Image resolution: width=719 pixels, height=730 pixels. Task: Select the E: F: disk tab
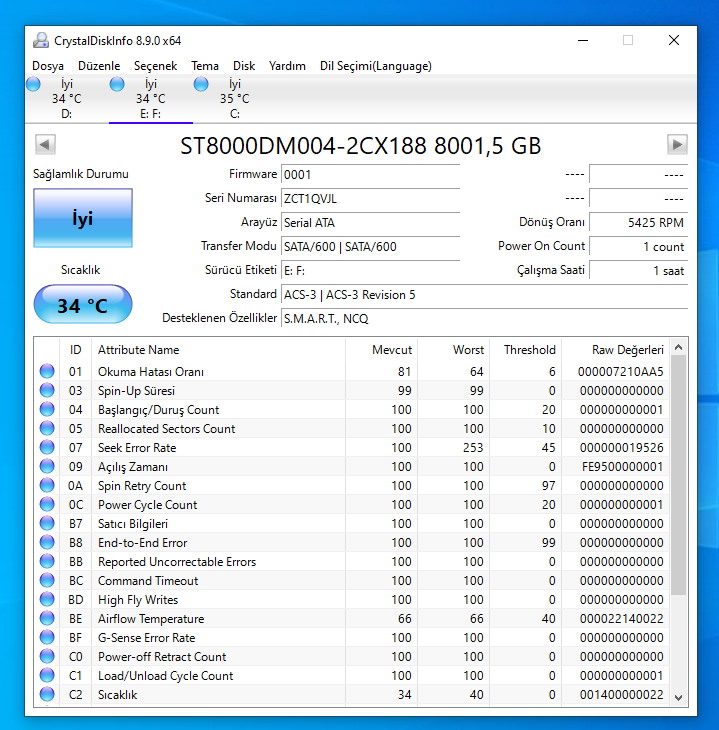[150, 99]
